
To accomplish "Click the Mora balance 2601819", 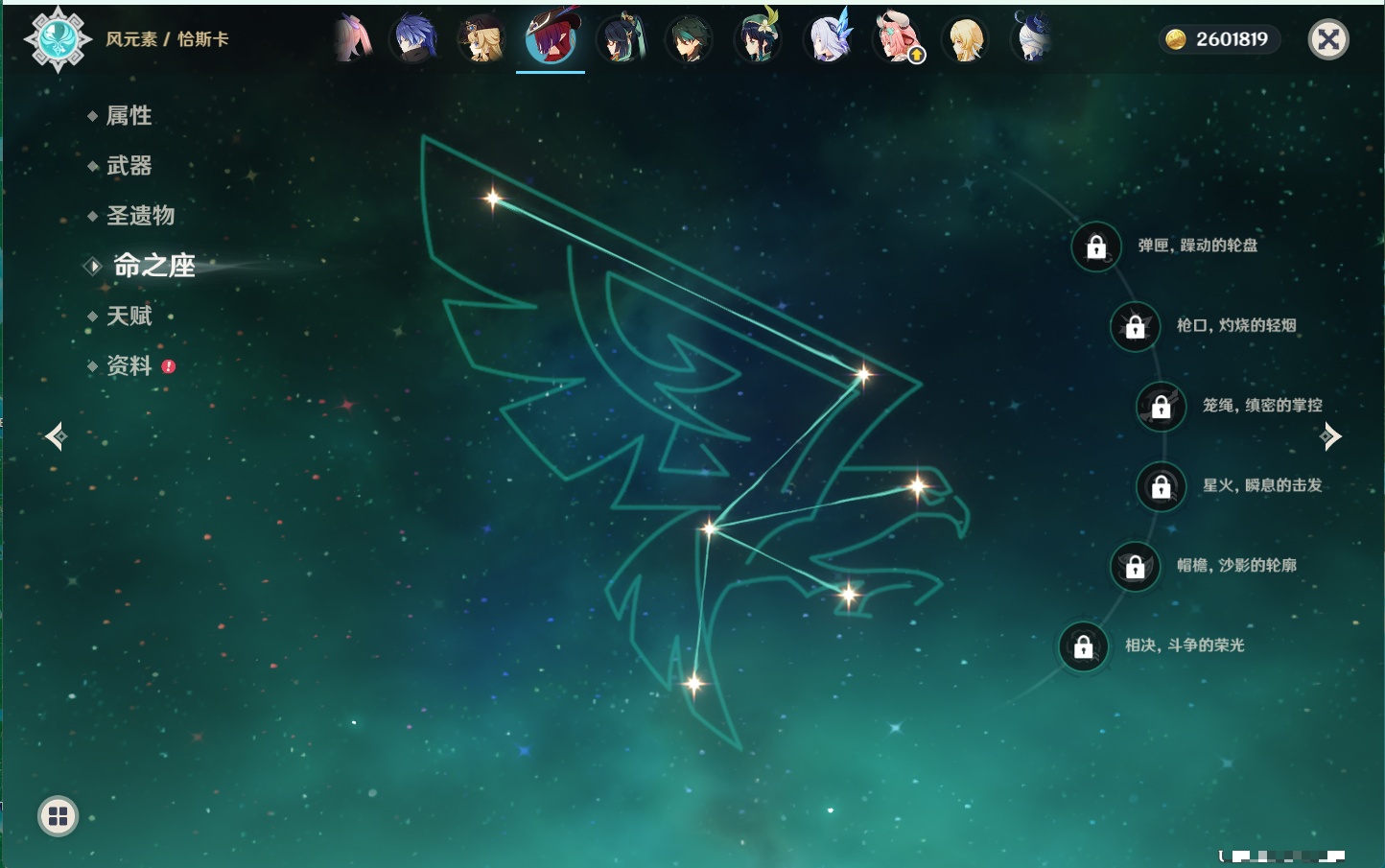I will point(1218,39).
